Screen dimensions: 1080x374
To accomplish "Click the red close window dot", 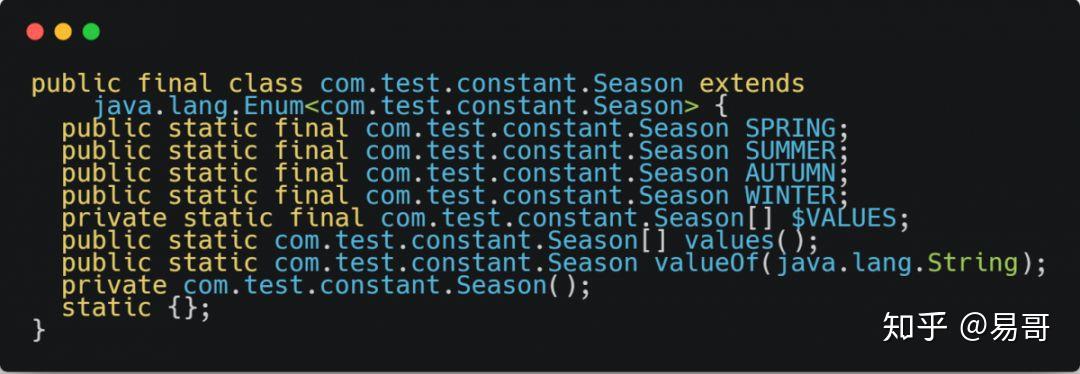I will [x=35, y=32].
